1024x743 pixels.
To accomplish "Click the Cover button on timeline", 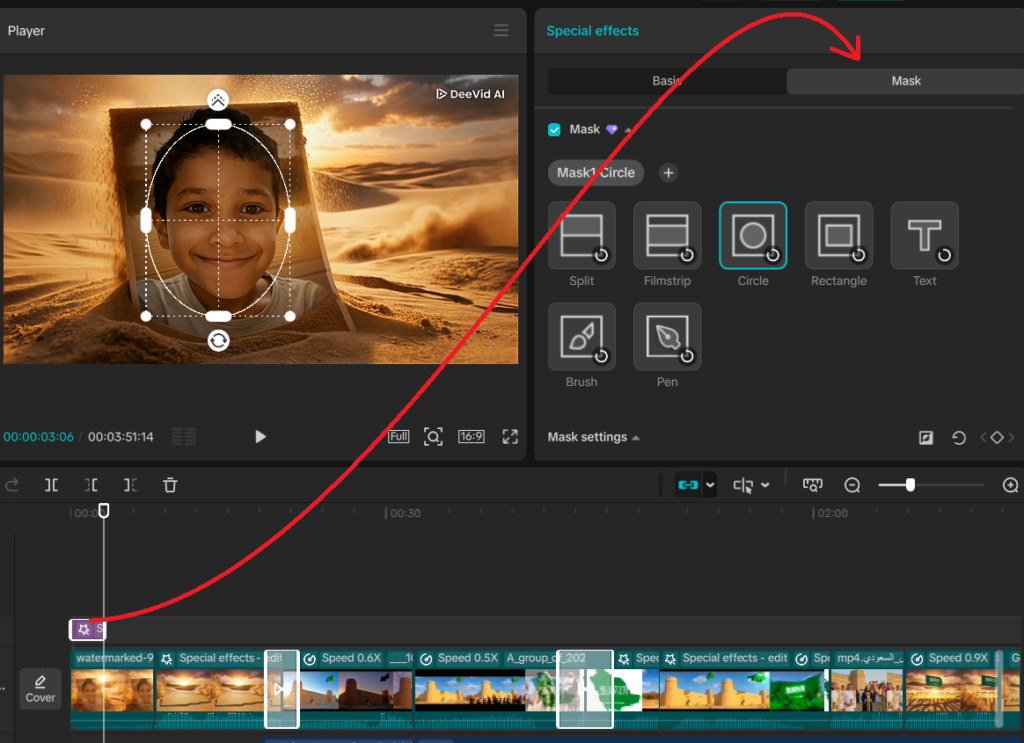I will [40, 689].
